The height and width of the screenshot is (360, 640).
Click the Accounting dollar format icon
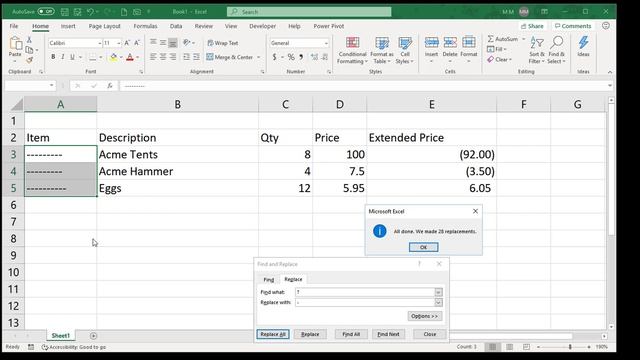tap(274, 57)
